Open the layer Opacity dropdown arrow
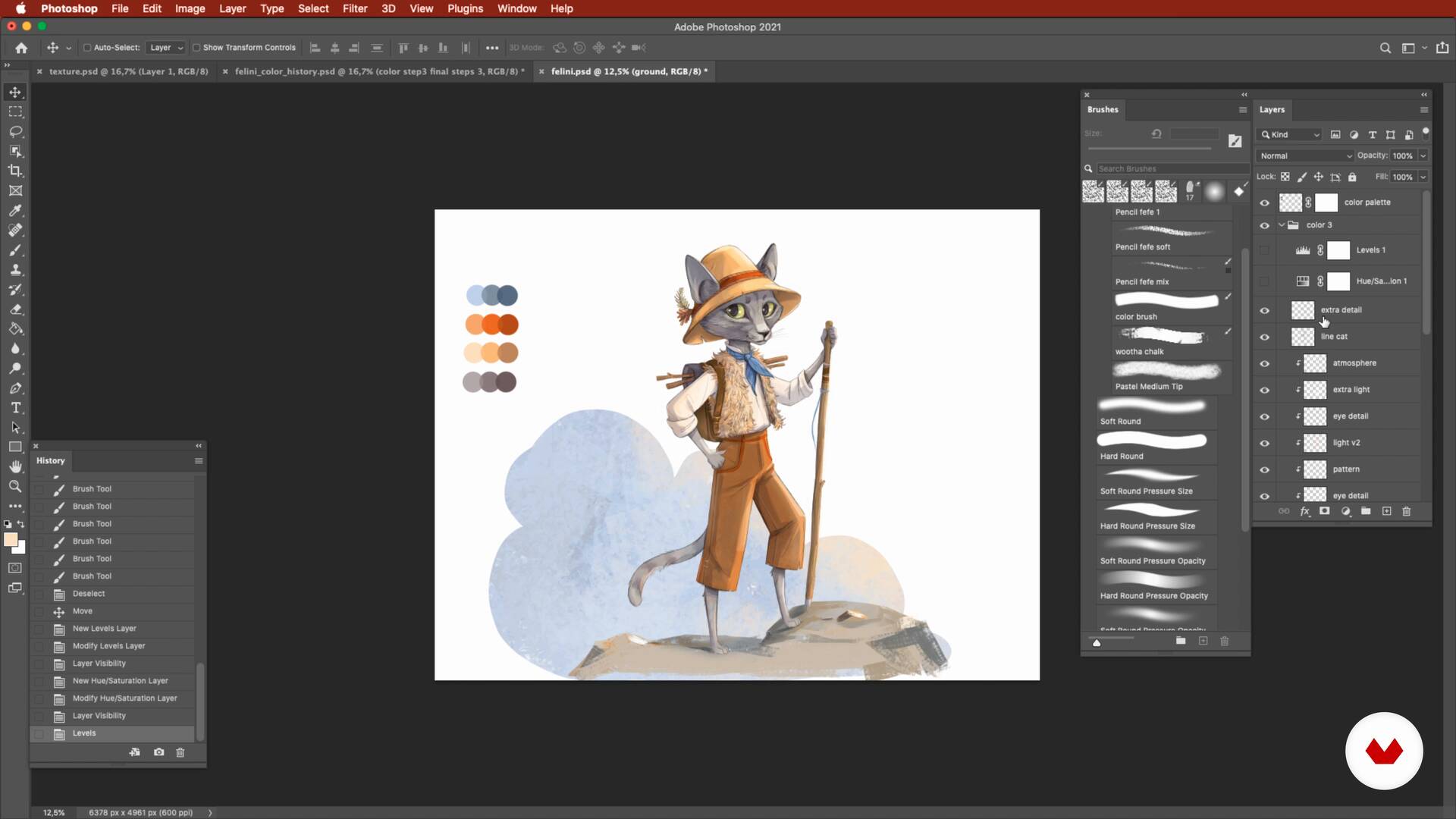The width and height of the screenshot is (1456, 819). point(1423,155)
